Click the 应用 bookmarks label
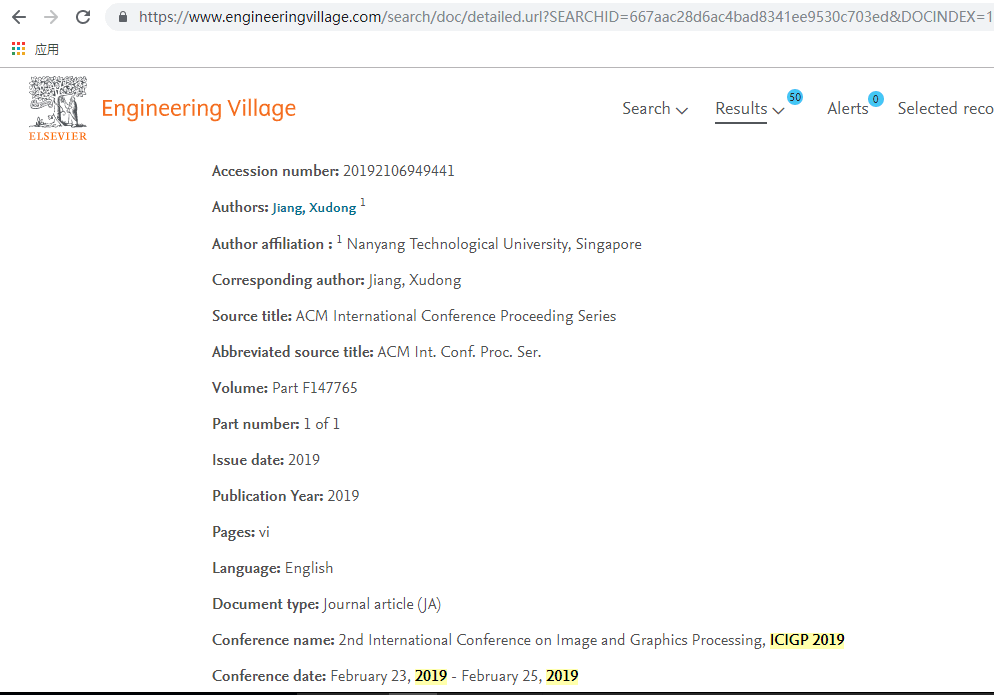Image resolution: width=994 pixels, height=695 pixels. coord(47,49)
